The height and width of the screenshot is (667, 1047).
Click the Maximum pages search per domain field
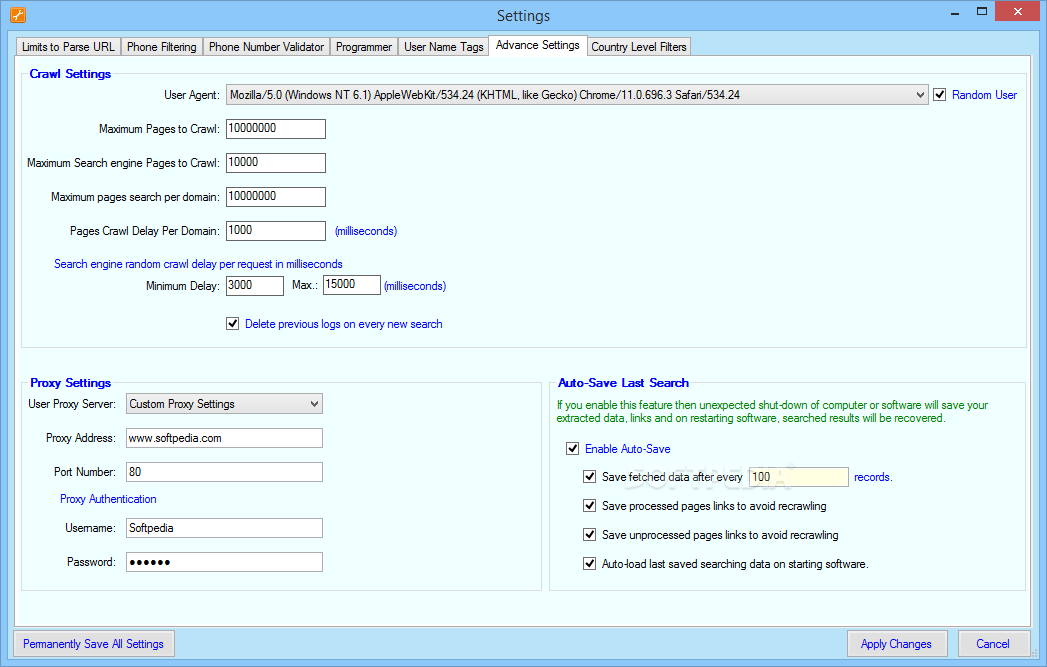pos(276,197)
